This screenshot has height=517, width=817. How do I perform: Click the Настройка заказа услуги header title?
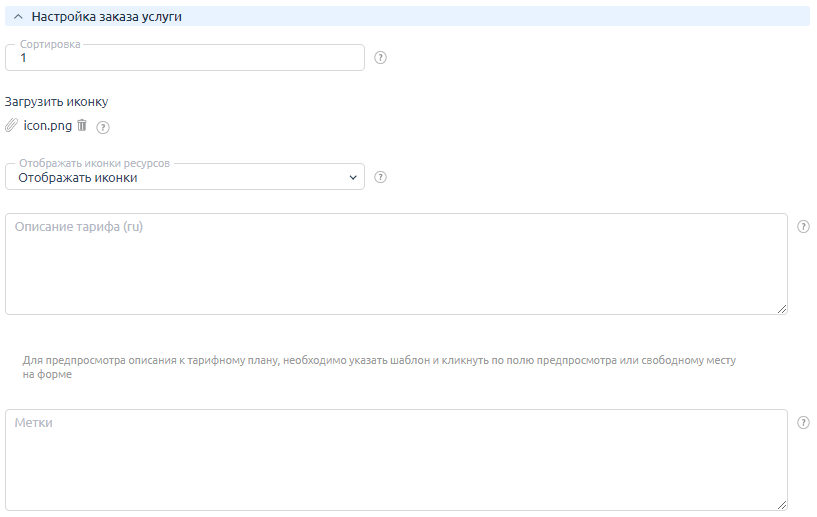(106, 17)
